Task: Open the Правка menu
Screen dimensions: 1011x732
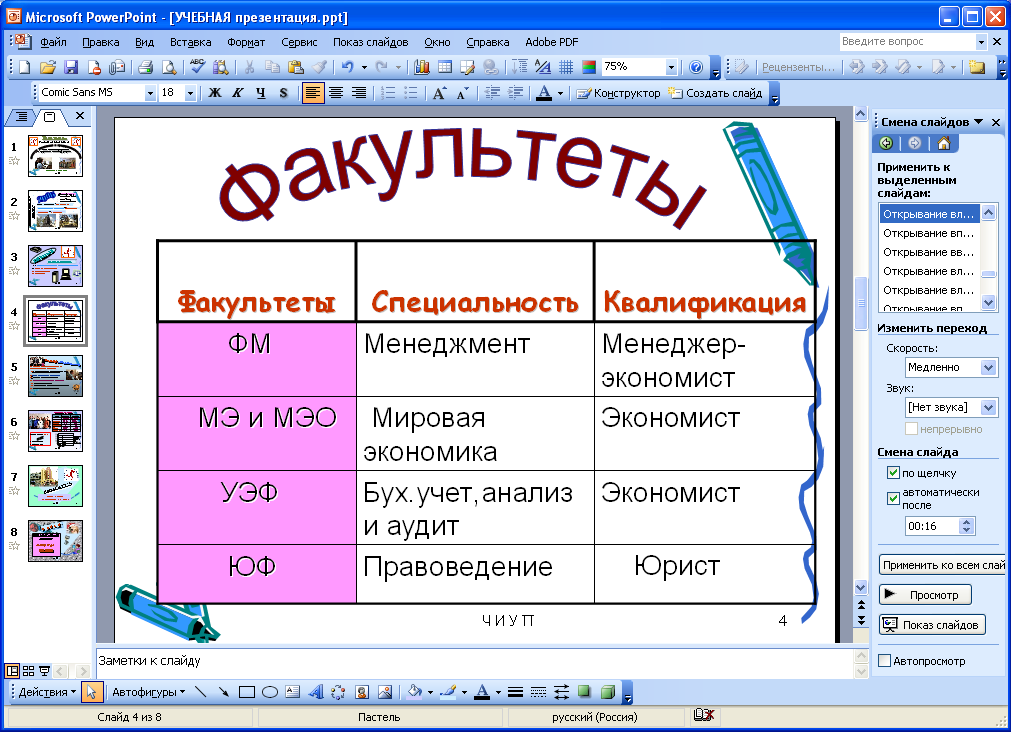Action: click(101, 42)
